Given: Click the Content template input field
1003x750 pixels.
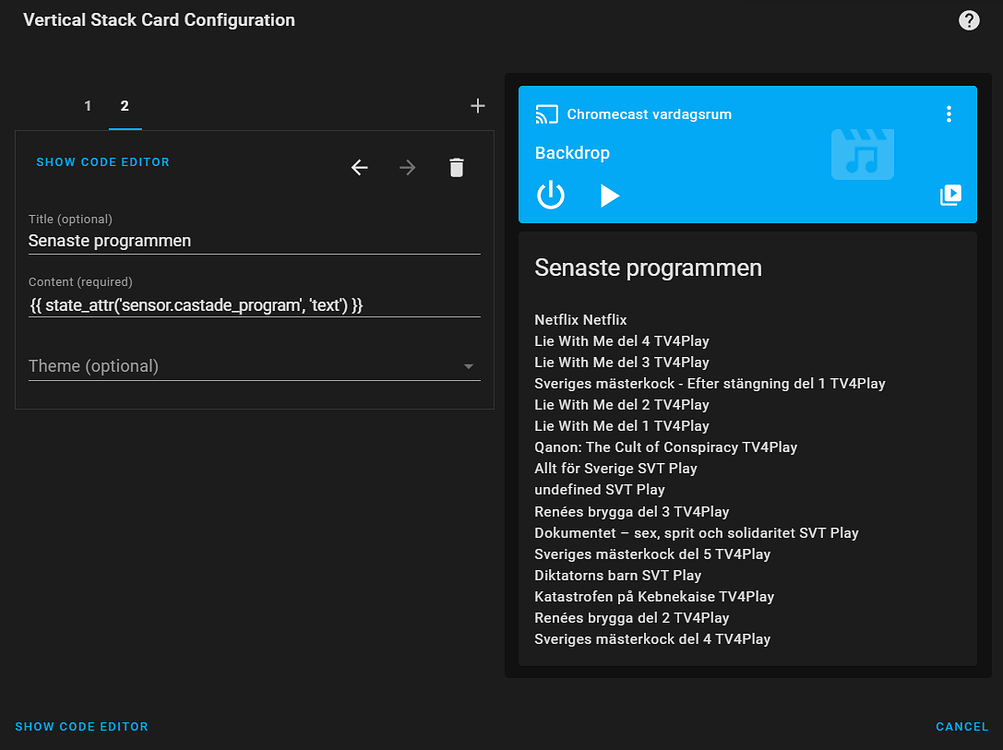Looking at the screenshot, I should (254, 304).
